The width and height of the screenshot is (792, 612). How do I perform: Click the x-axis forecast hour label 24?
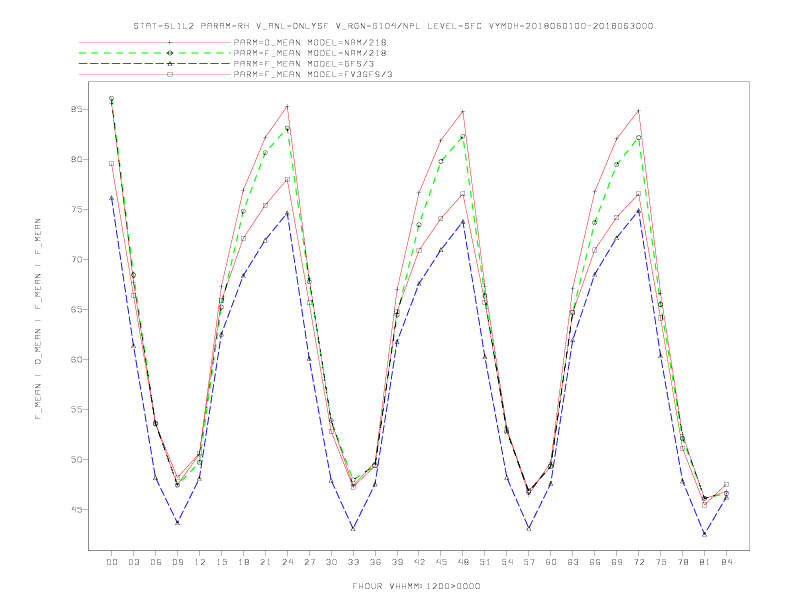287,562
